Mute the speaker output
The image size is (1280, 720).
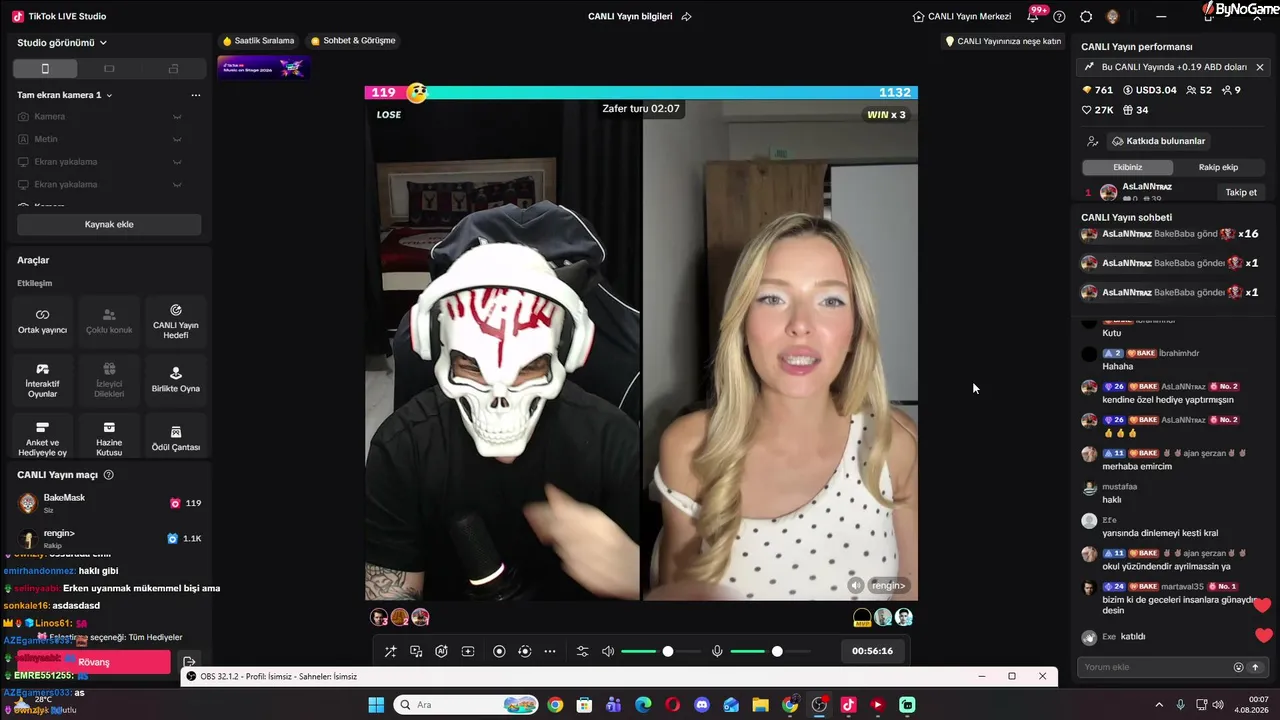pyautogui.click(x=608, y=651)
